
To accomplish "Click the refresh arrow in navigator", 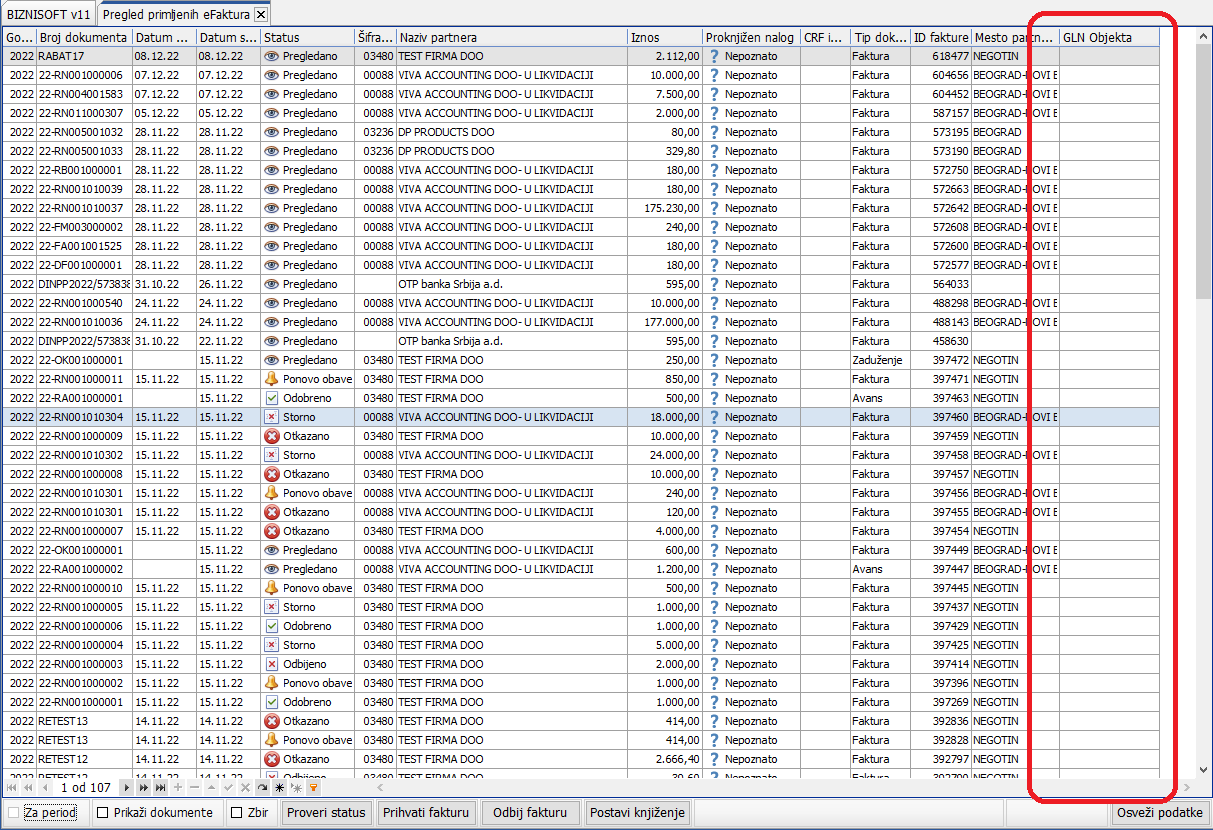I will [x=263, y=787].
